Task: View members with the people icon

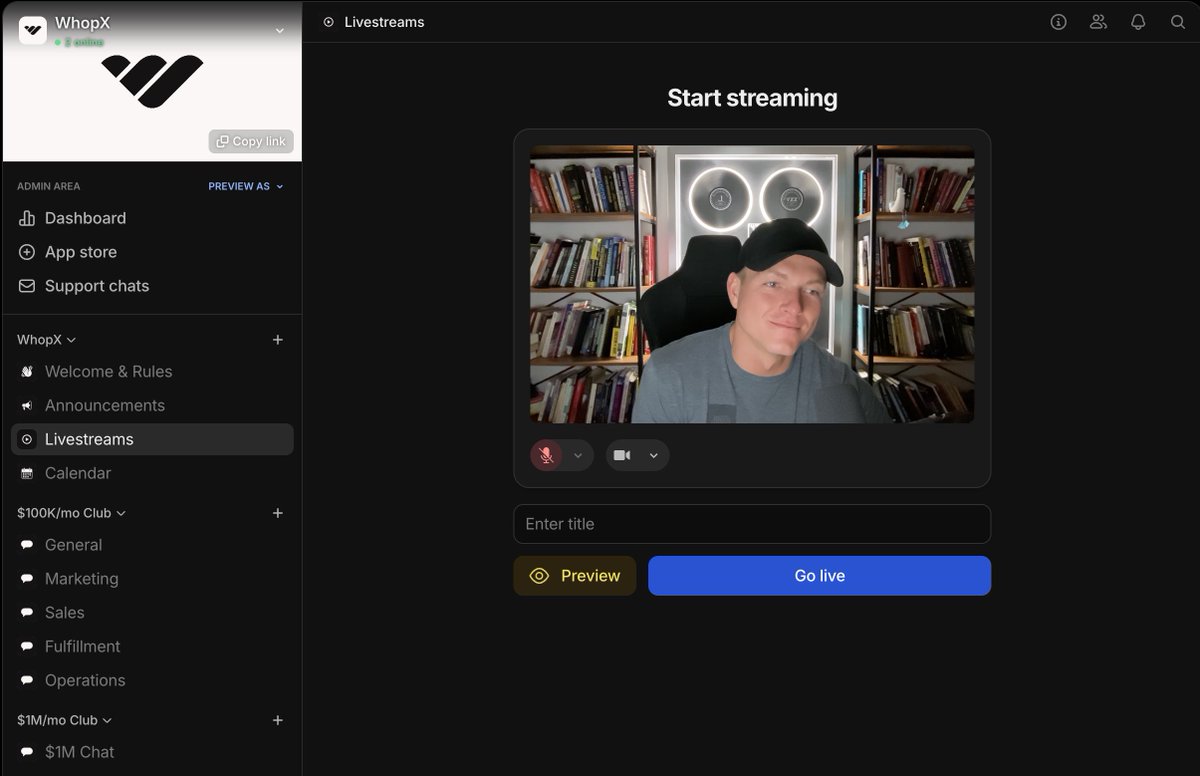Action: (x=1098, y=21)
